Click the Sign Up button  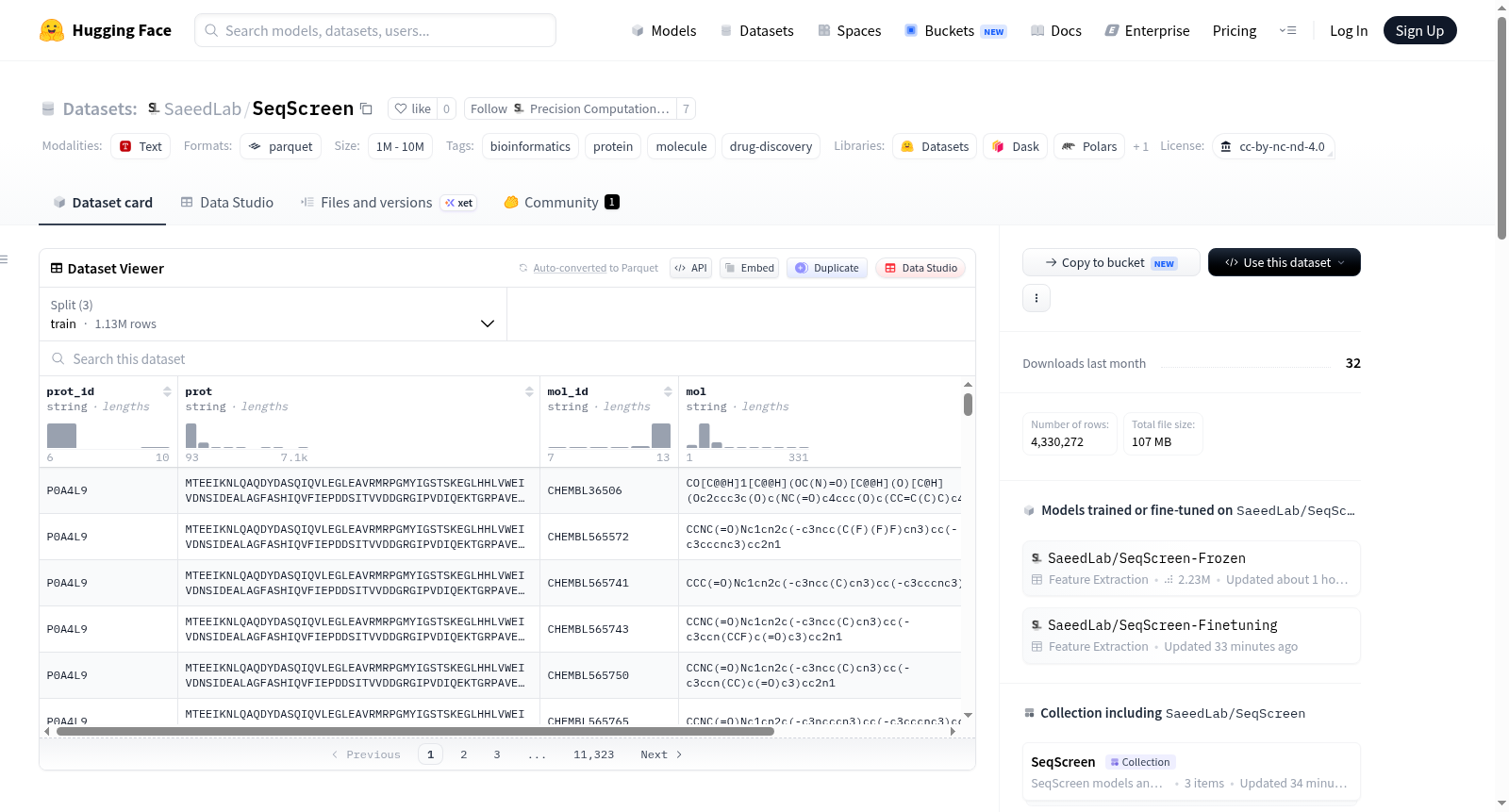point(1419,30)
